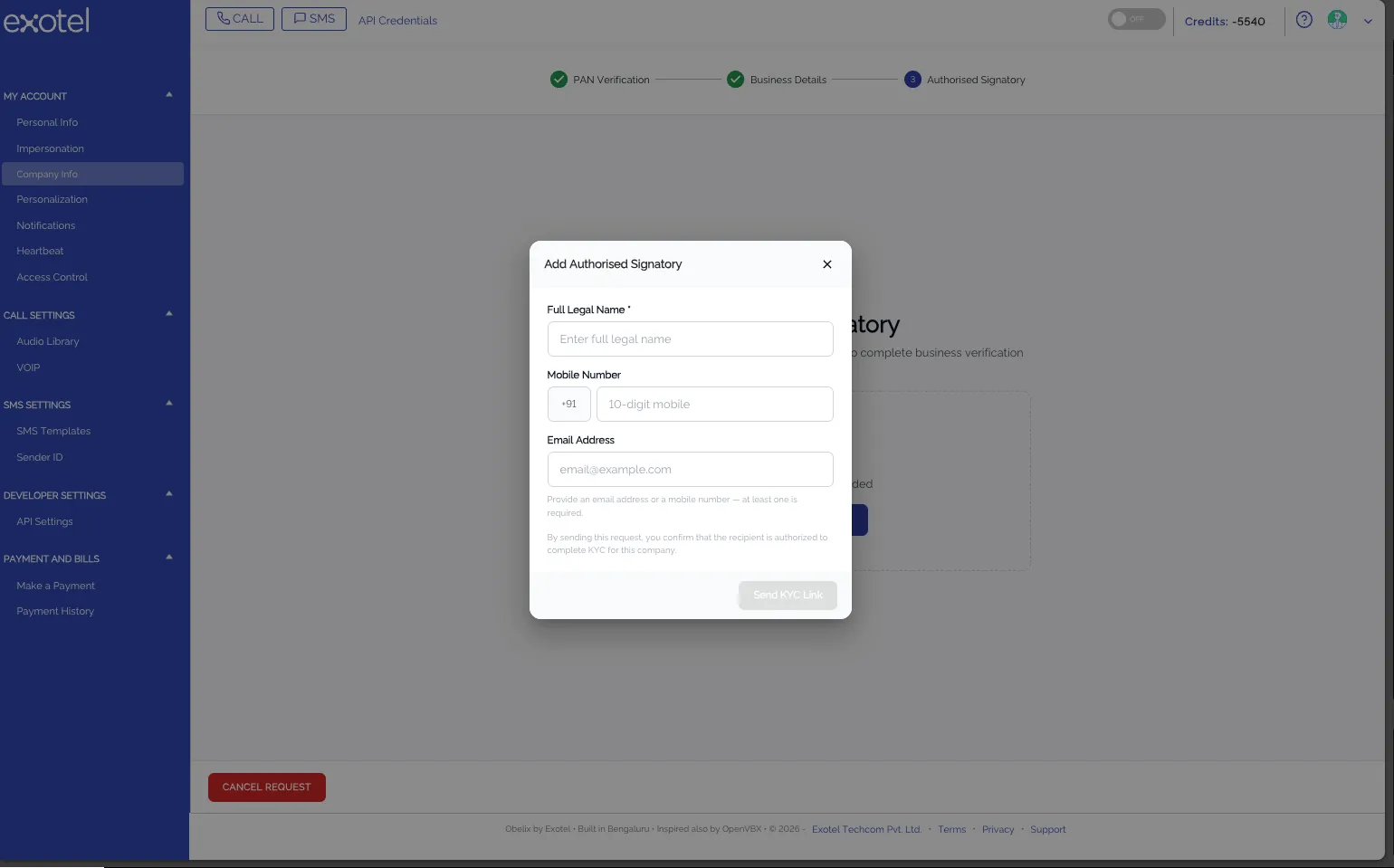Collapse the SMS SETTINGS section

168,404
